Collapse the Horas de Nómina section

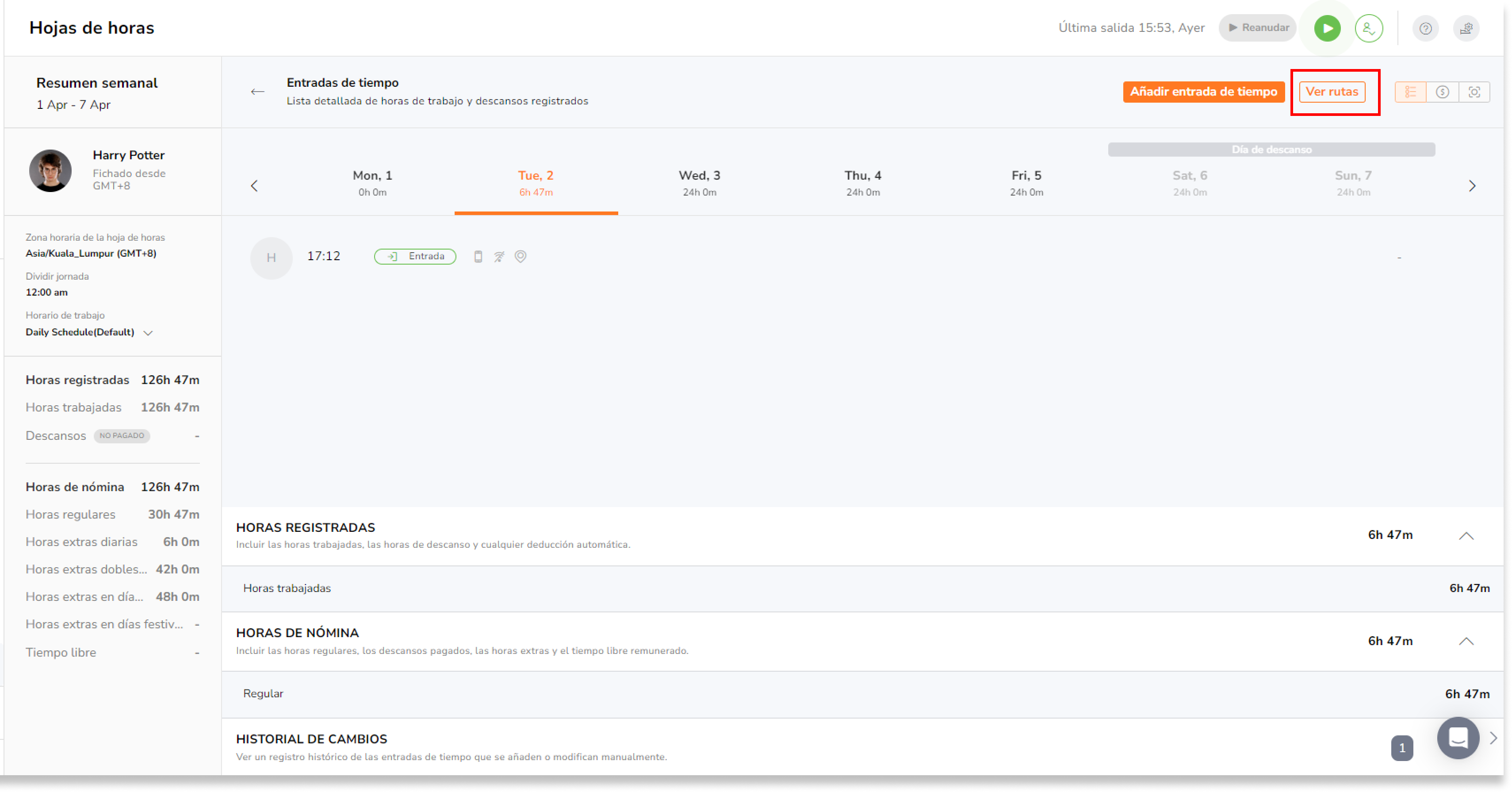click(1466, 642)
